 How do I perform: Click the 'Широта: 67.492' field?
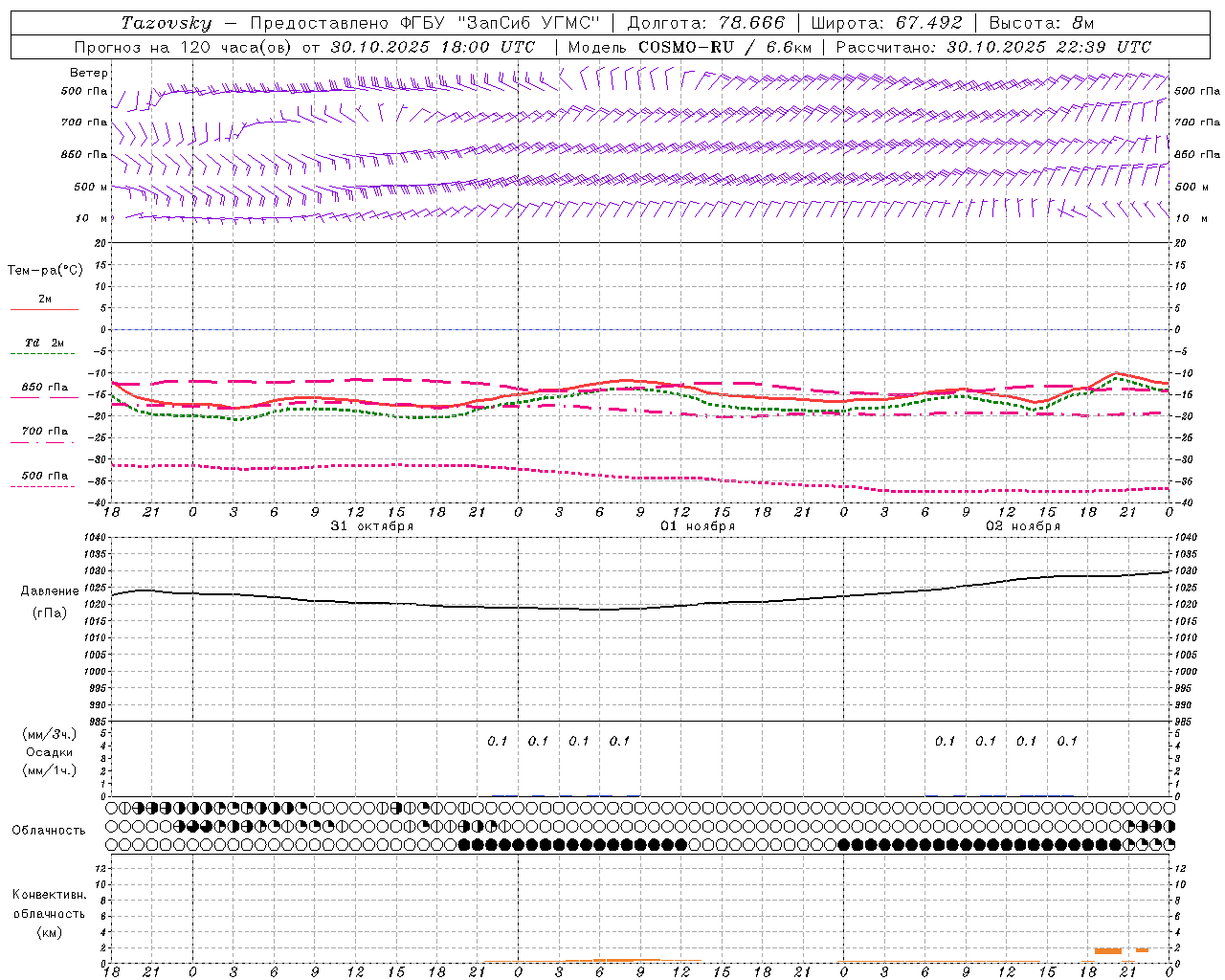pyautogui.click(x=886, y=23)
